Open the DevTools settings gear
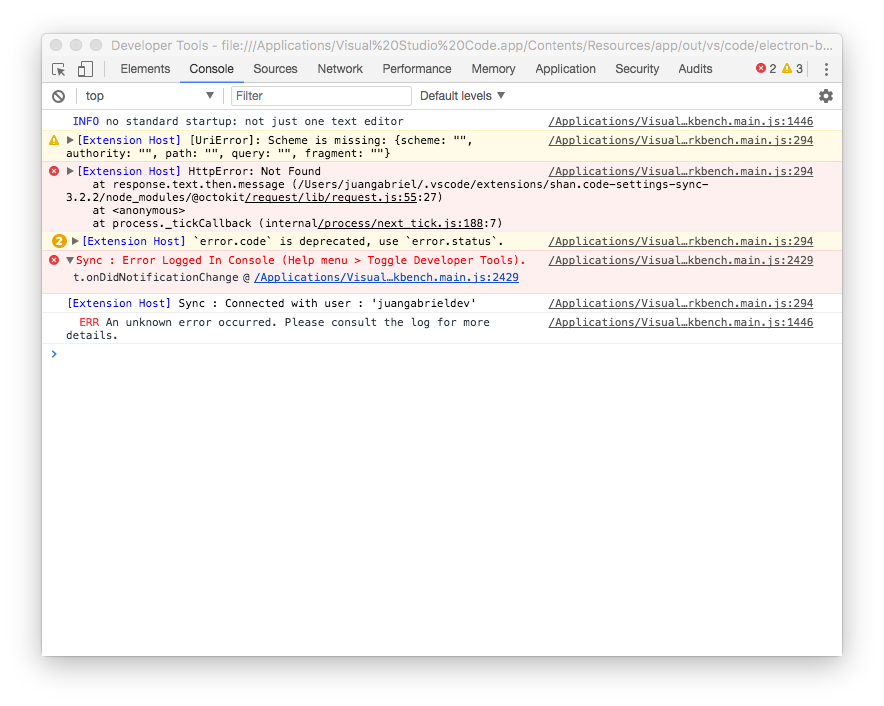Image resolution: width=884 pixels, height=706 pixels. click(826, 95)
